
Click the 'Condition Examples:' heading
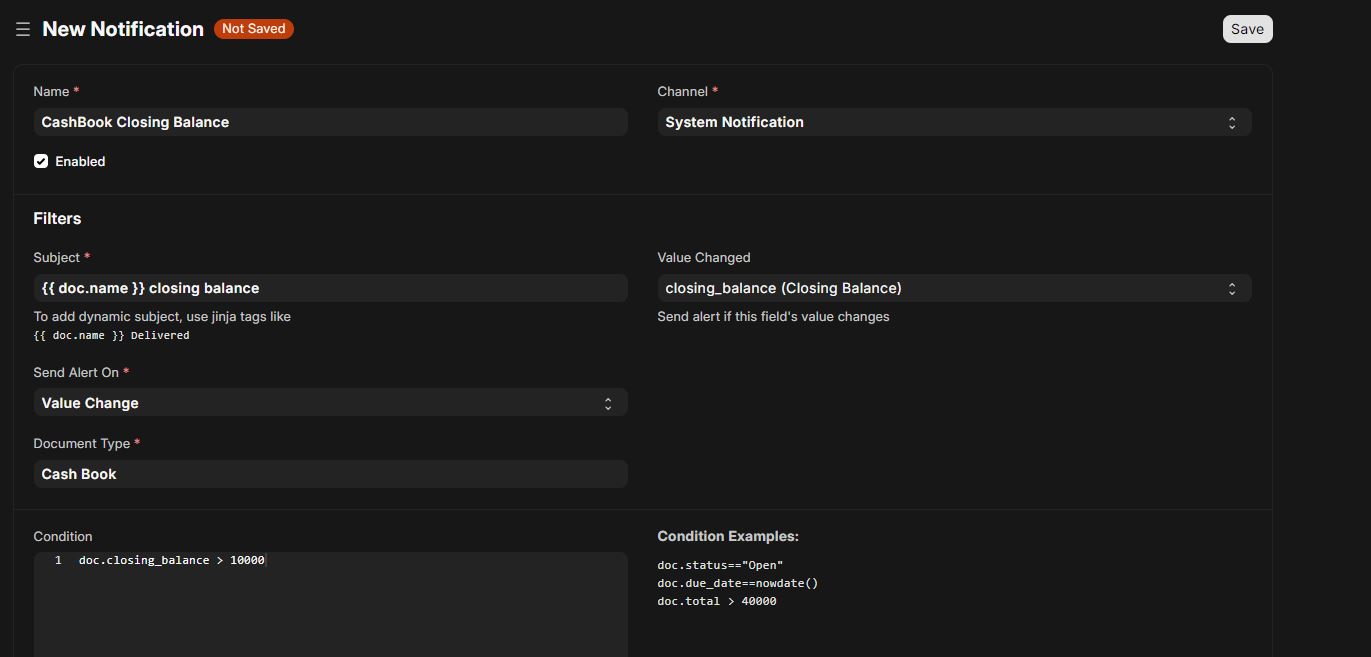pos(728,536)
